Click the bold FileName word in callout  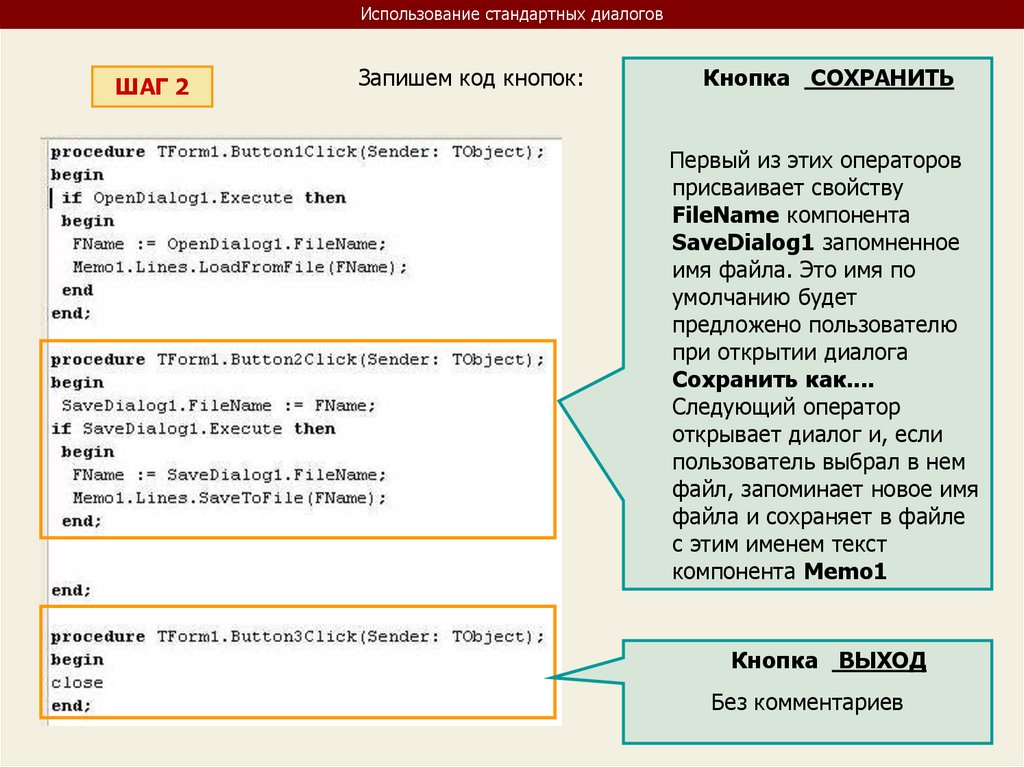pos(725,215)
